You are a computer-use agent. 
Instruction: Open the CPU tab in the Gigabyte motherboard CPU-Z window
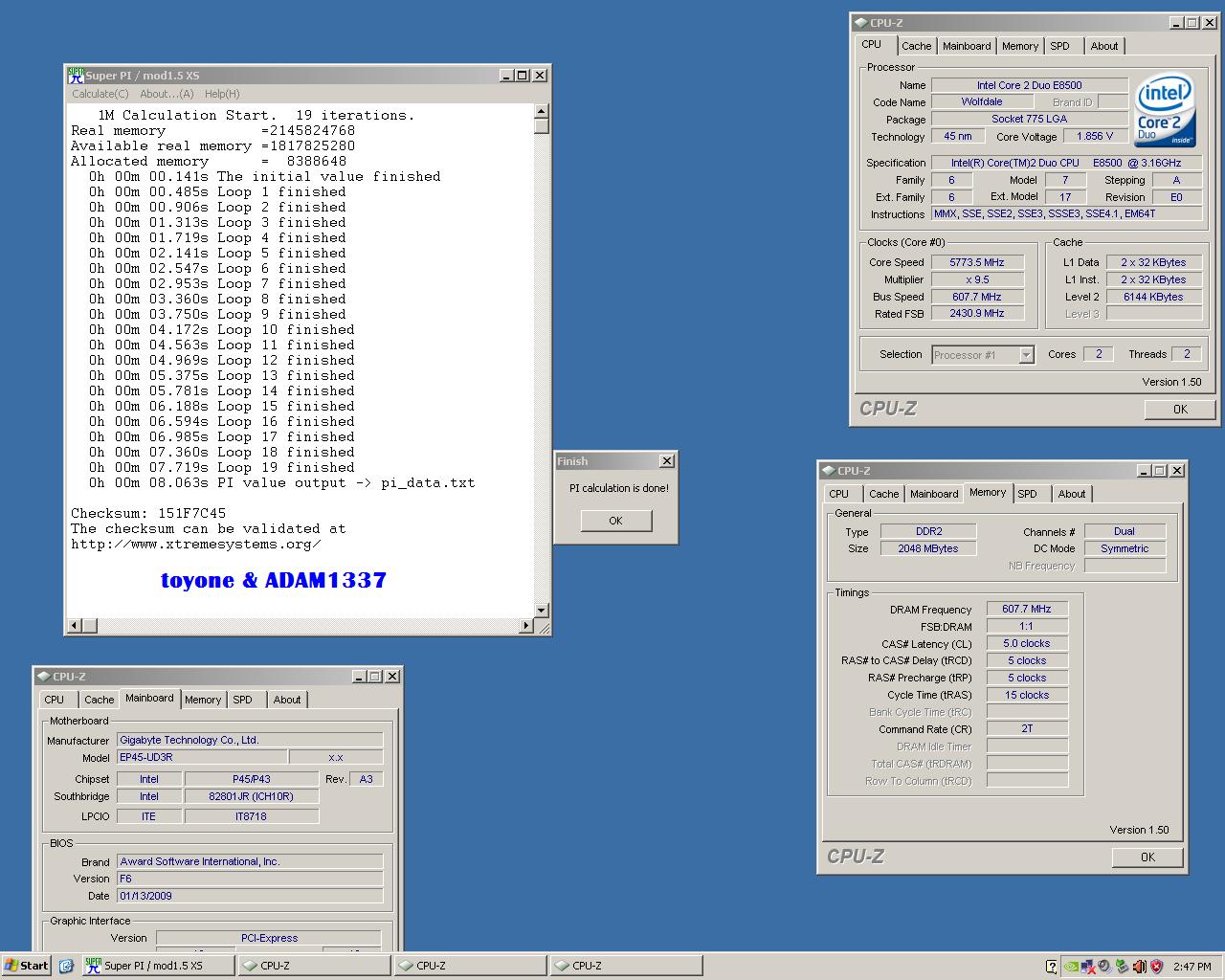(x=55, y=700)
